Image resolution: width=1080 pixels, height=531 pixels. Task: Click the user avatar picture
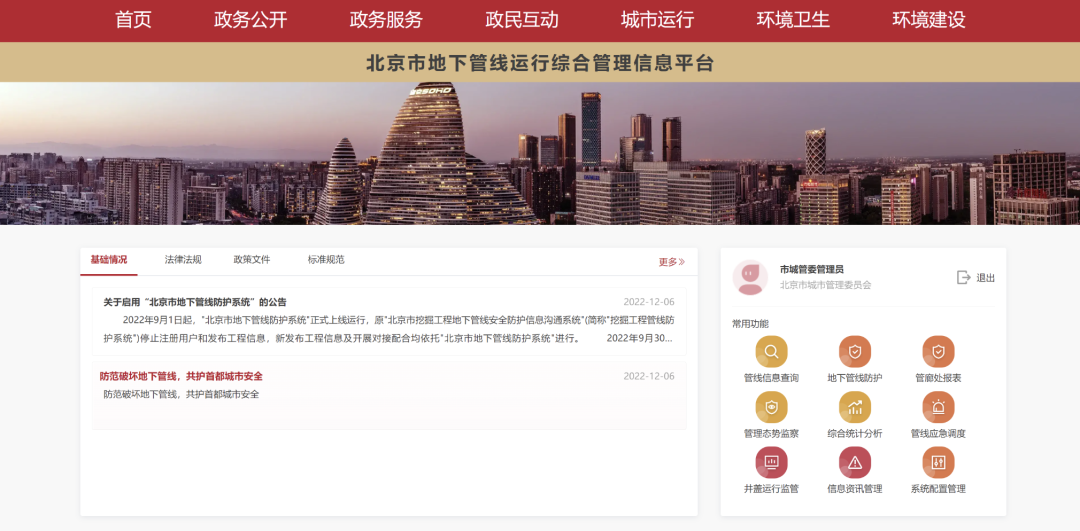pyautogui.click(x=750, y=277)
